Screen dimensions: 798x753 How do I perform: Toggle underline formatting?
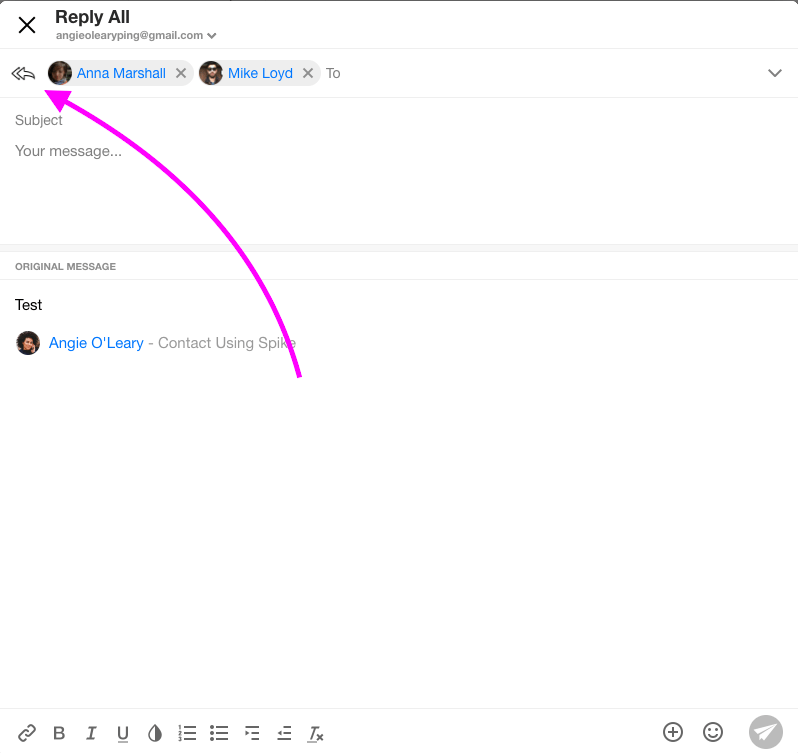[123, 734]
